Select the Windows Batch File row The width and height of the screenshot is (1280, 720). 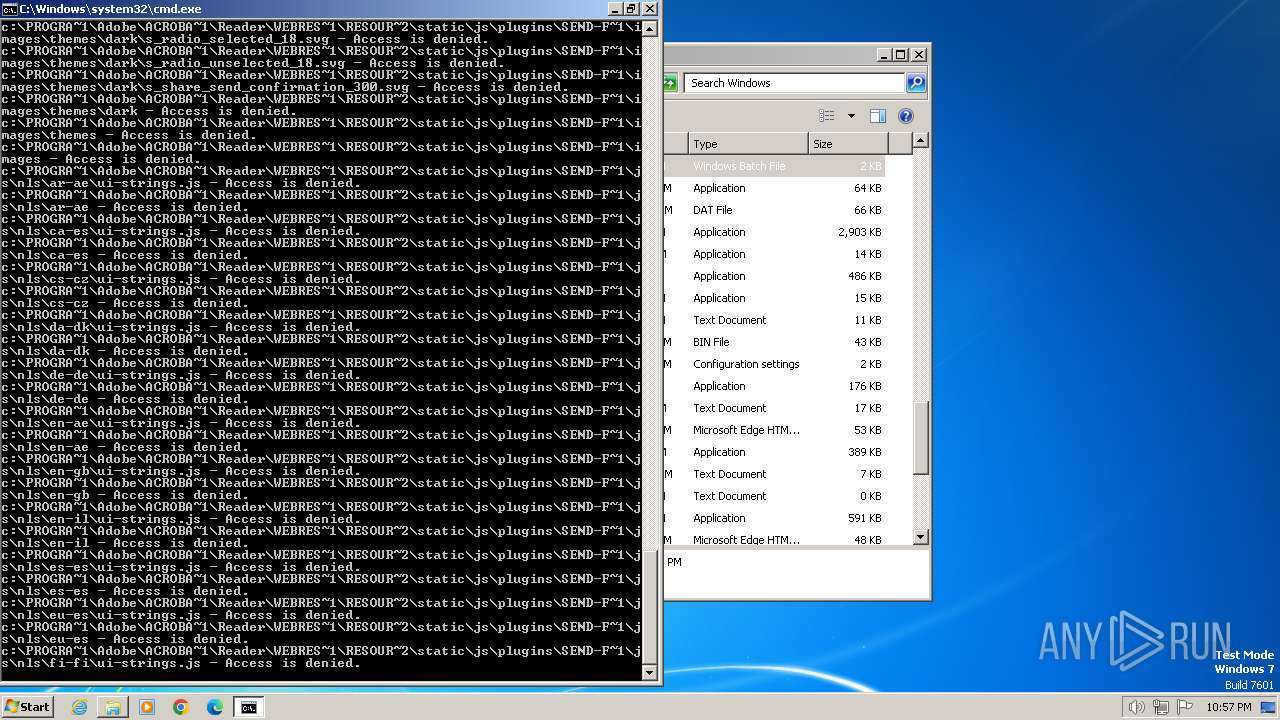click(774, 166)
